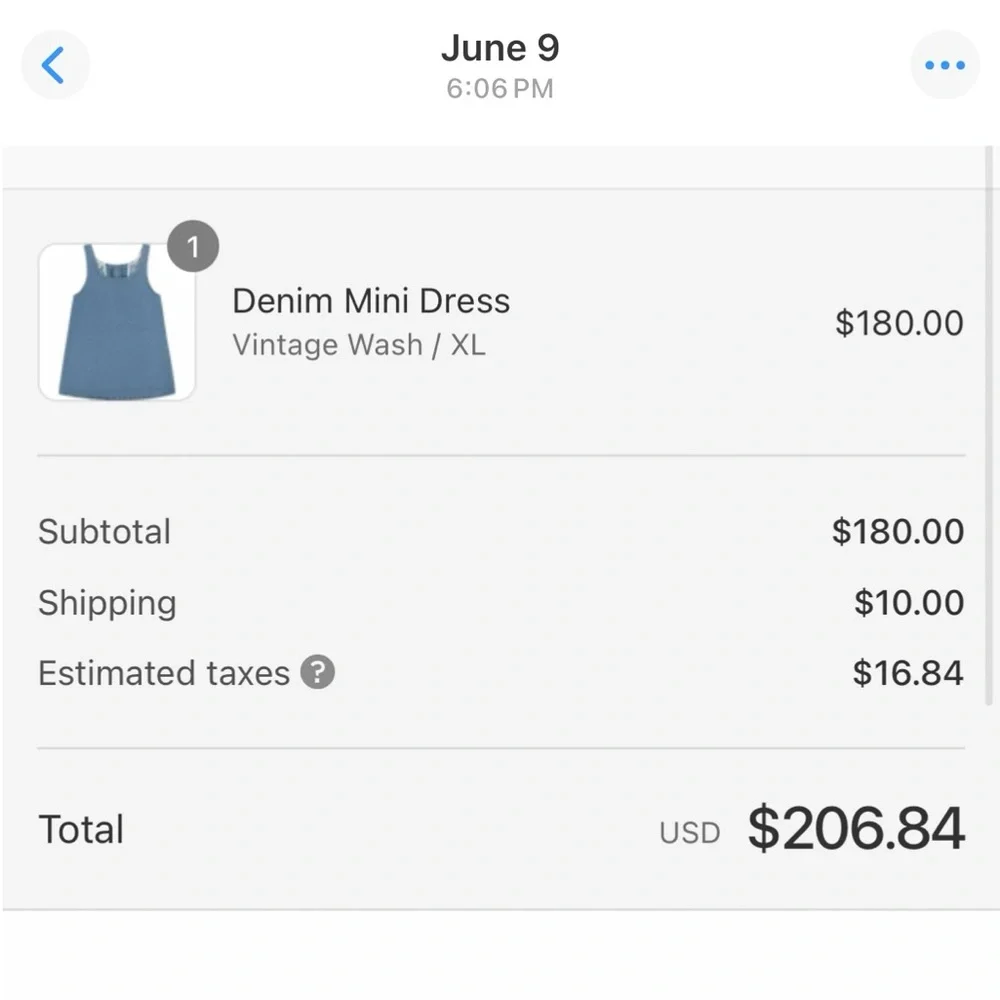Select the Shipping line item

tap(107, 603)
